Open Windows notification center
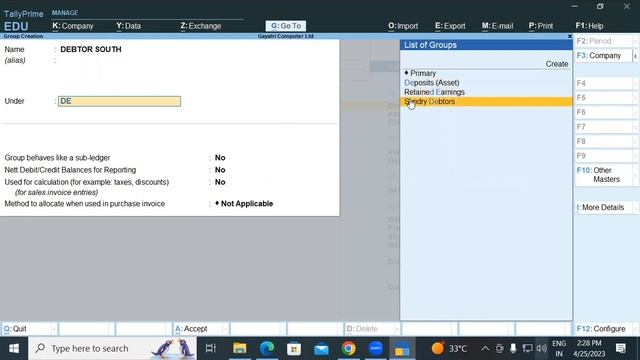640x360 pixels. coord(621,348)
